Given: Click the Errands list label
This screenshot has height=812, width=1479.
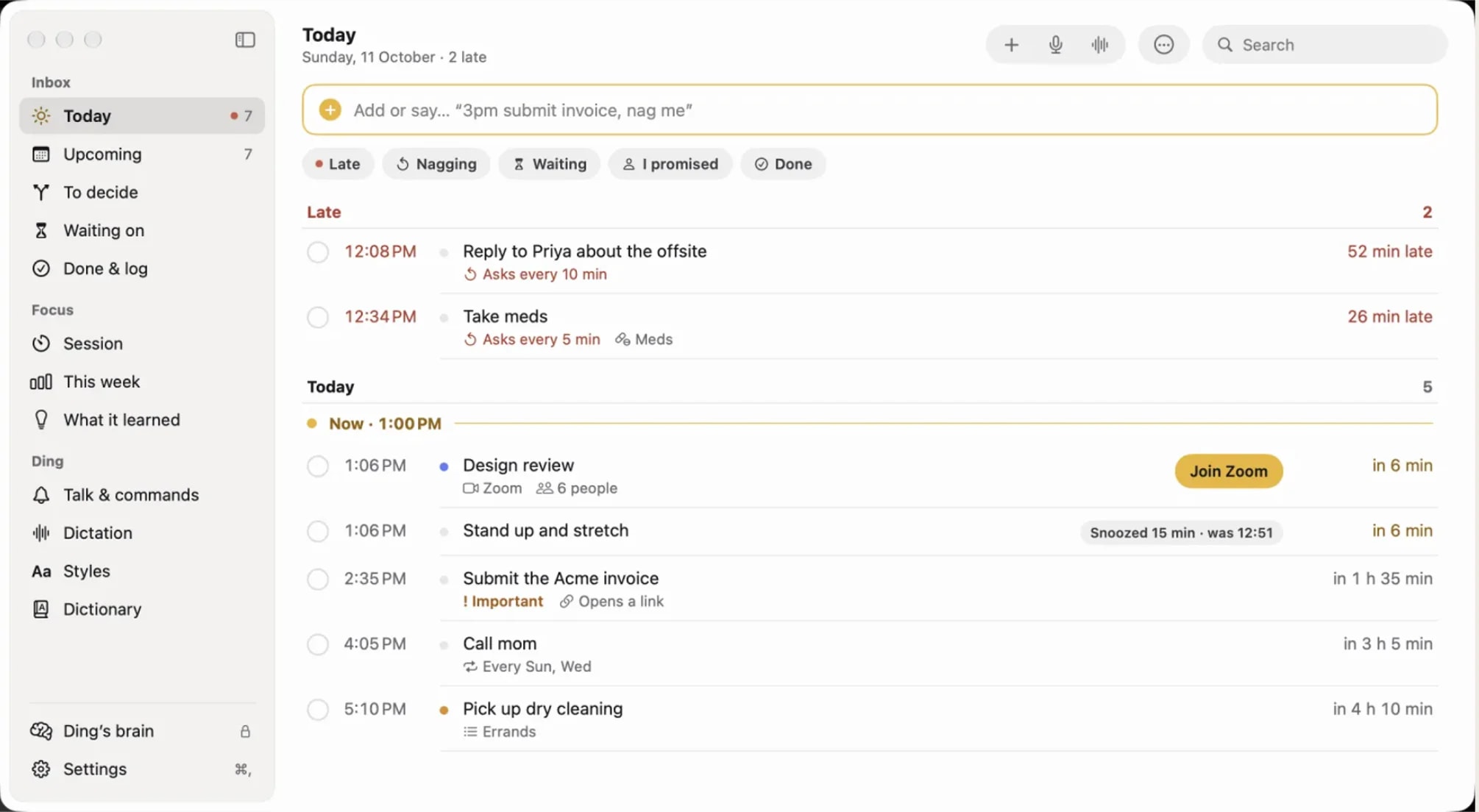Looking at the screenshot, I should [500, 732].
